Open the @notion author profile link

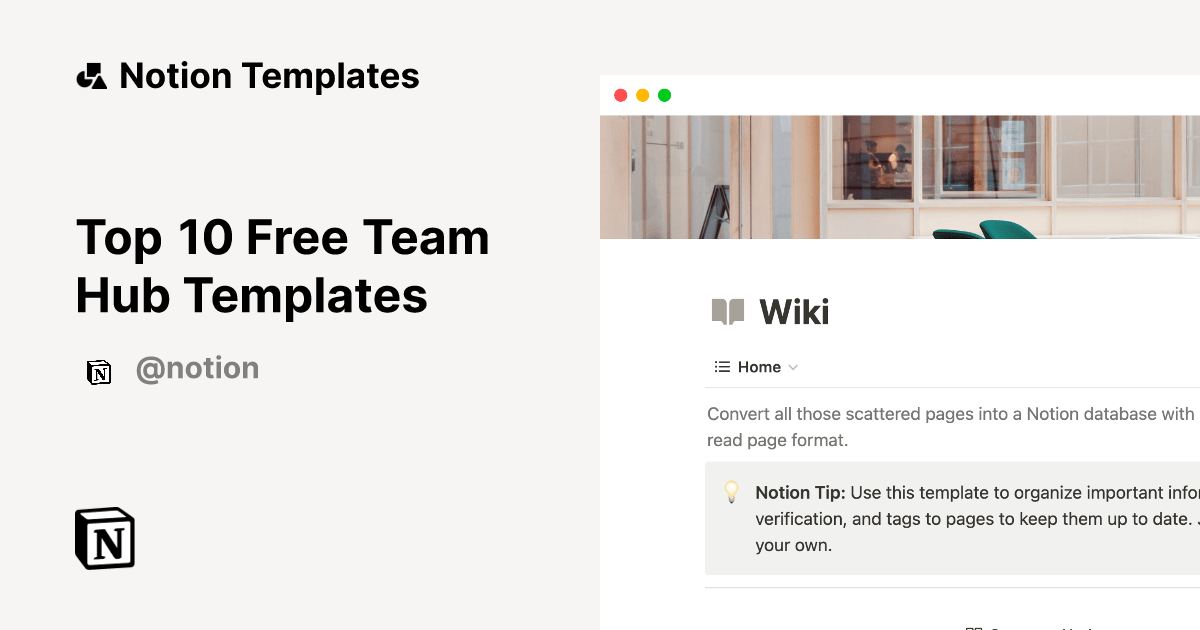coord(197,368)
